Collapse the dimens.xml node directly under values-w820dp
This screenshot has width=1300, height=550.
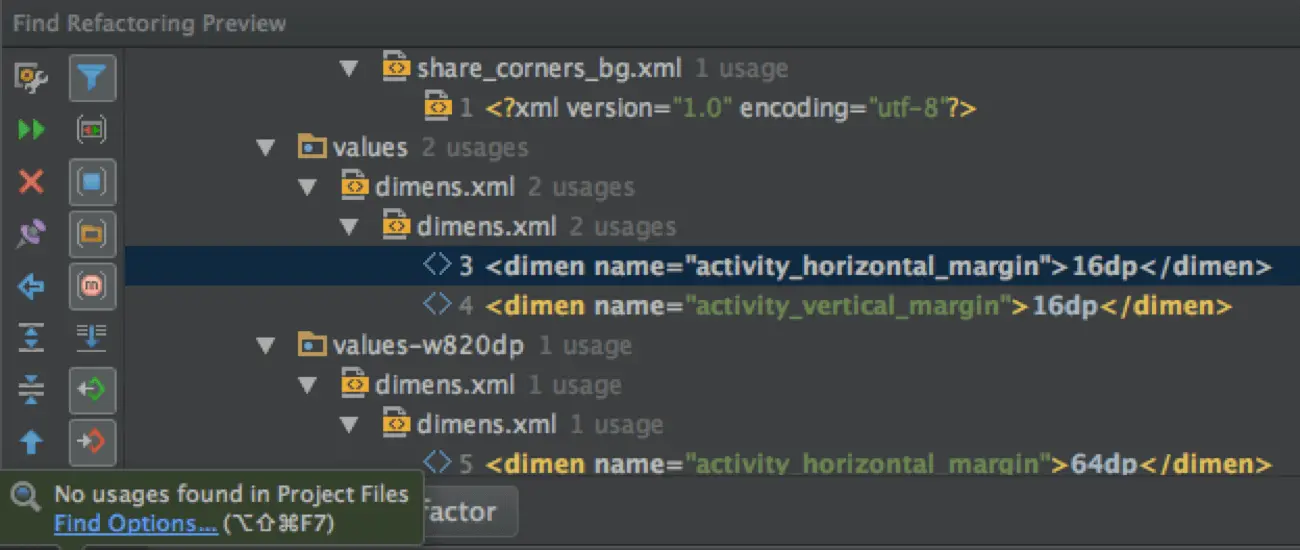307,385
